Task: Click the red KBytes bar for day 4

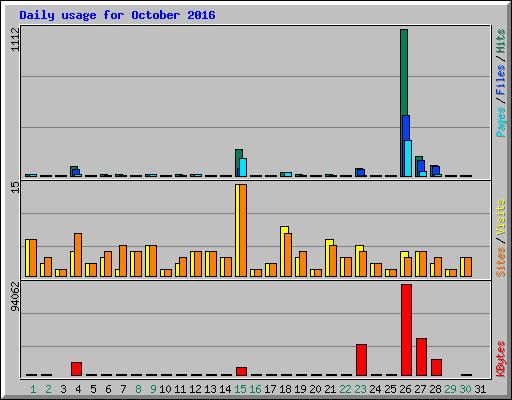Action: tap(76, 369)
